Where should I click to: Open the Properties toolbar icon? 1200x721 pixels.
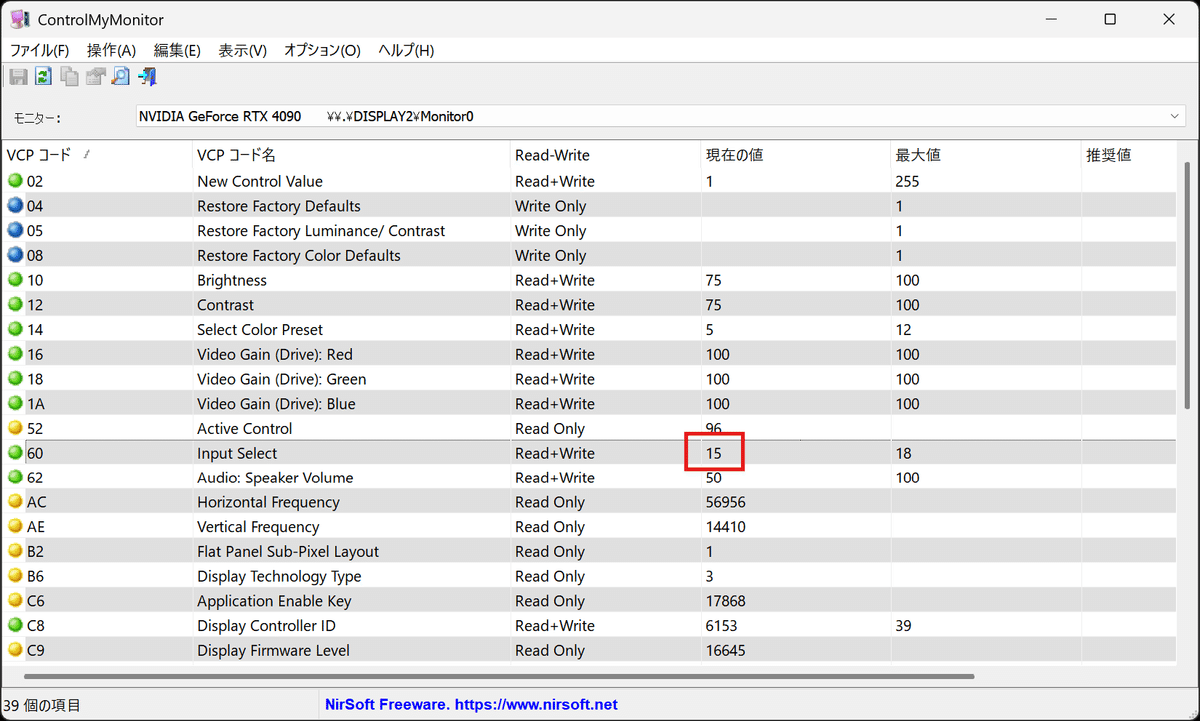click(94, 76)
